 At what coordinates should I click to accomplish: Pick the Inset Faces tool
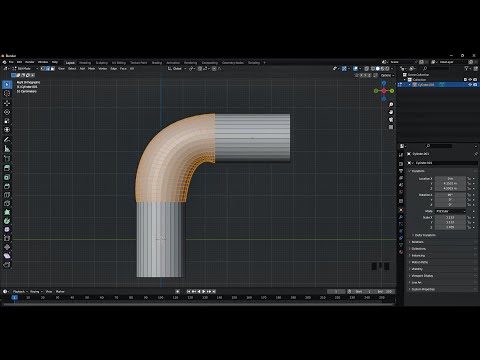point(7,177)
